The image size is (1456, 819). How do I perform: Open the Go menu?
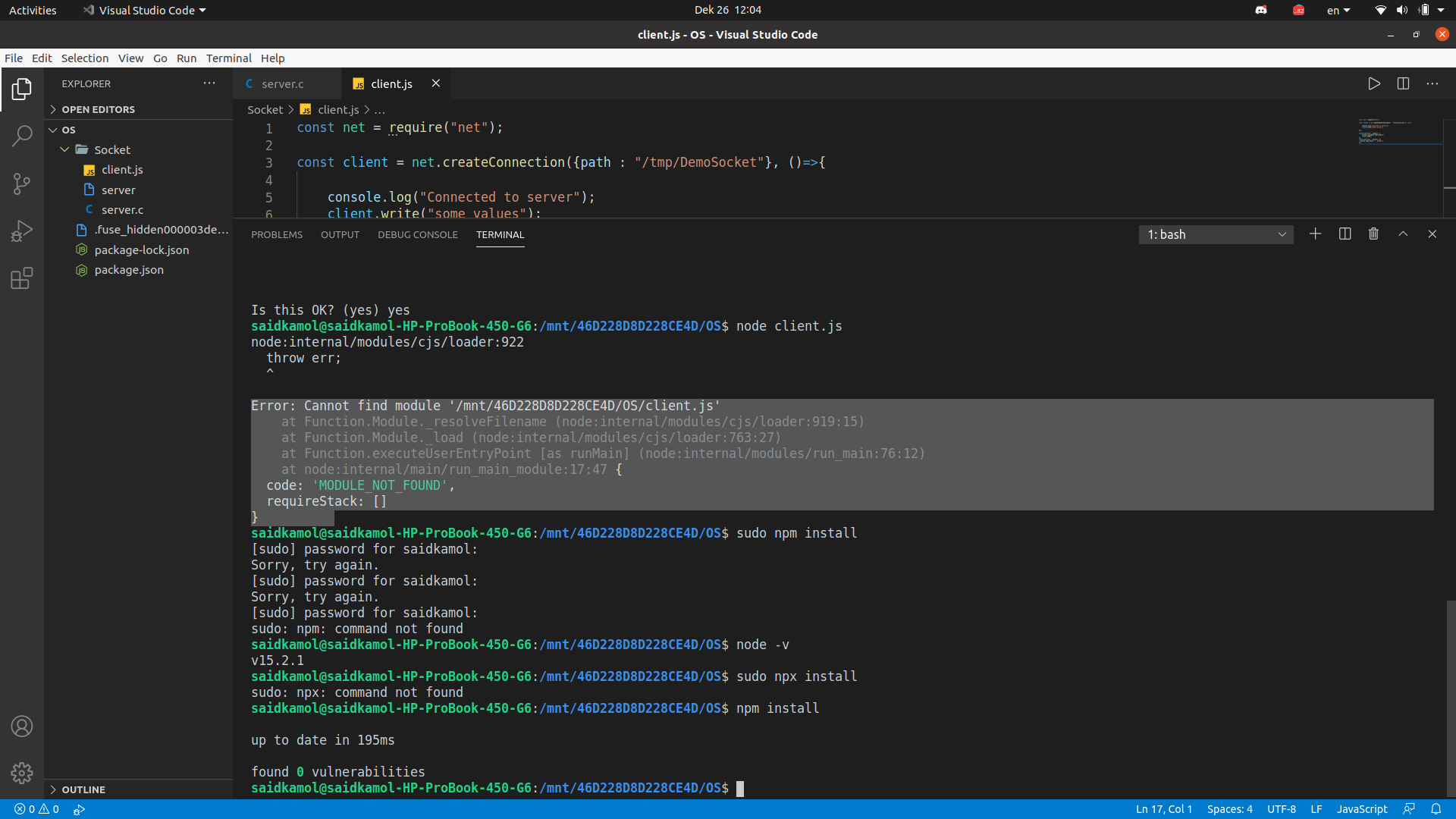pos(160,58)
